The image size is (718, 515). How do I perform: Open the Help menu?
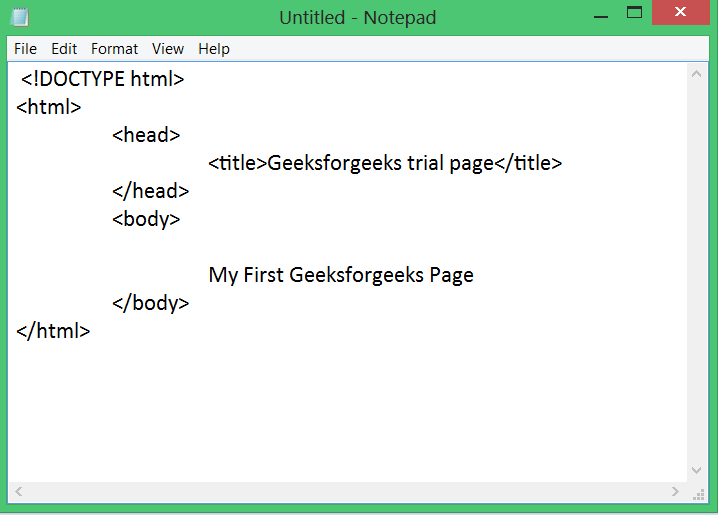pyautogui.click(x=214, y=49)
